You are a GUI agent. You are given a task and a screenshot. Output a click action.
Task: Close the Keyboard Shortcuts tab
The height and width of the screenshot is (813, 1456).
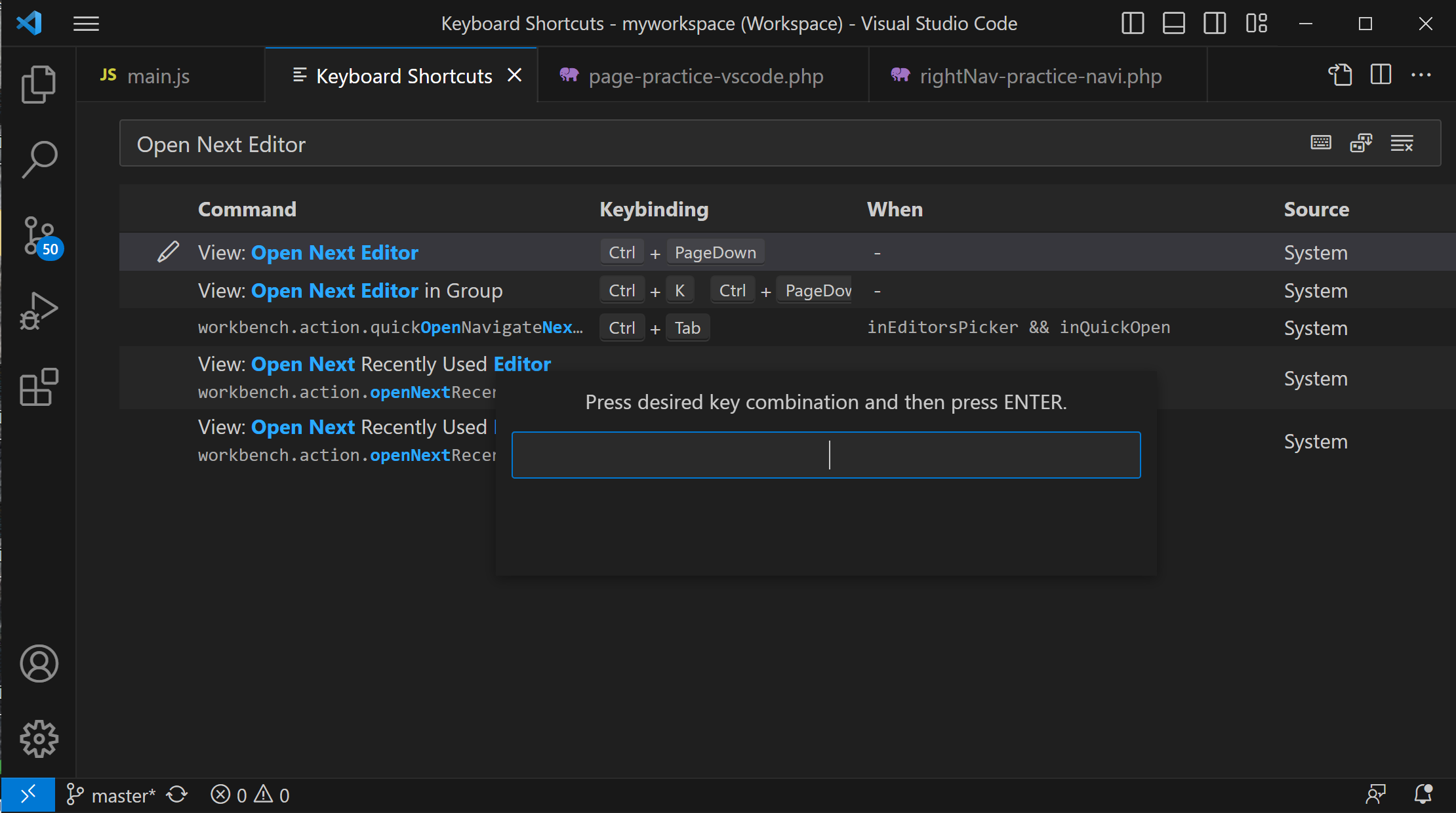pos(515,75)
